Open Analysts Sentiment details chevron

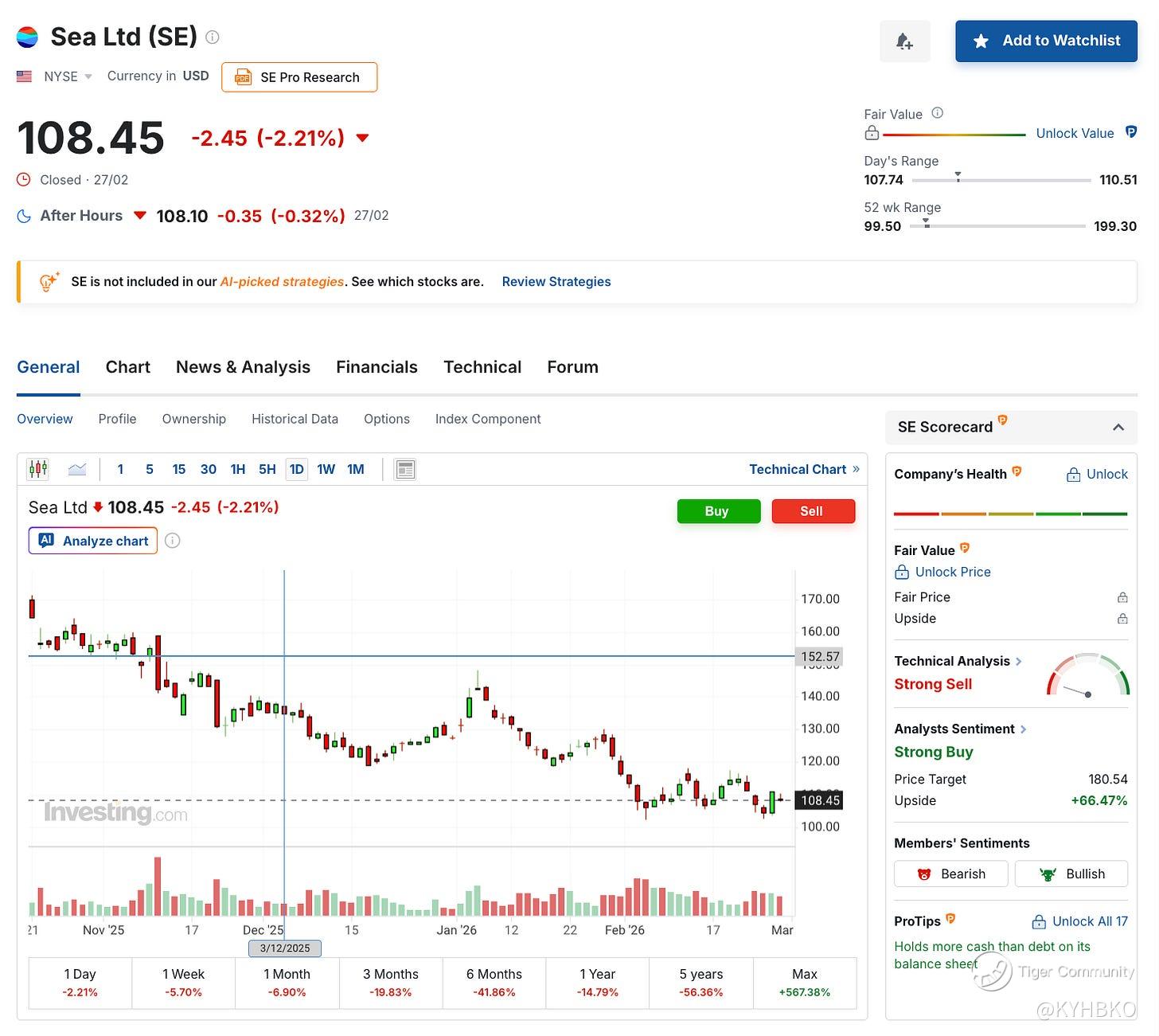1024,729
